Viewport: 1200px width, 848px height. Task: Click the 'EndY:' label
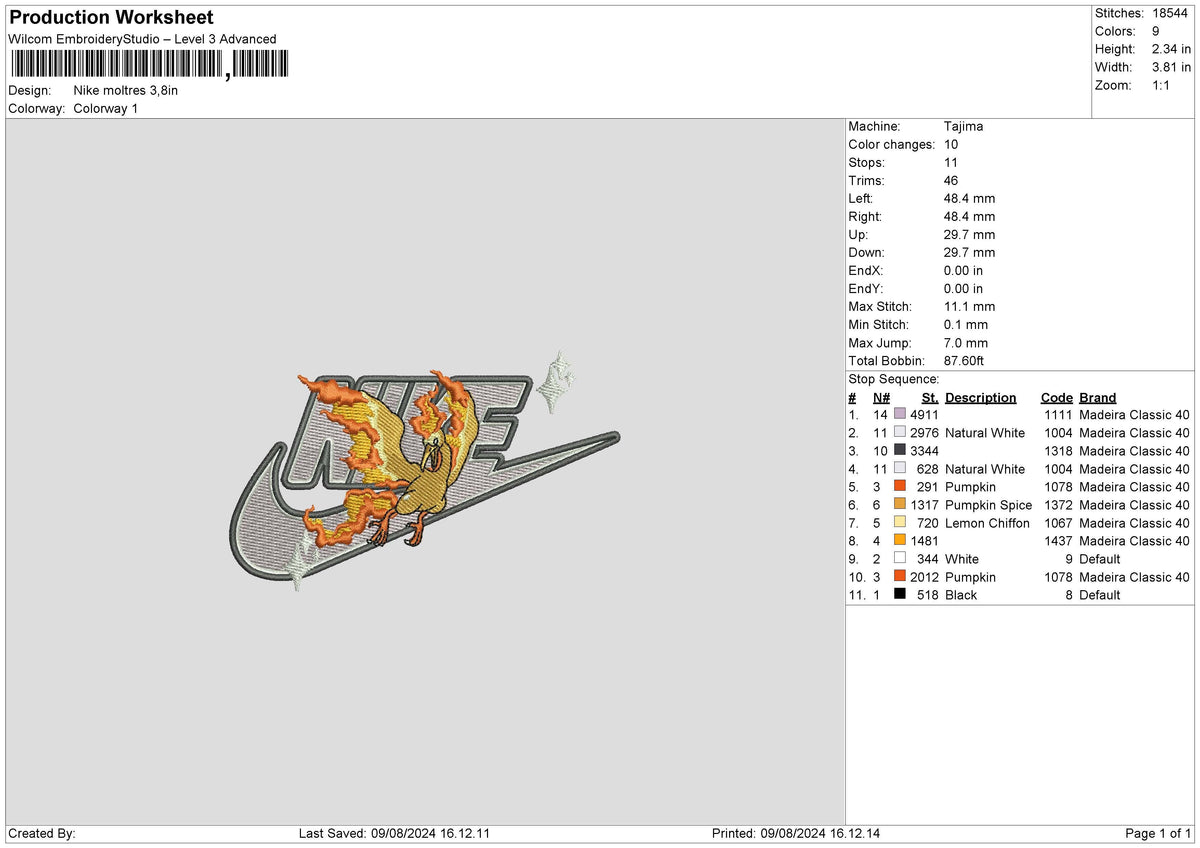click(865, 288)
